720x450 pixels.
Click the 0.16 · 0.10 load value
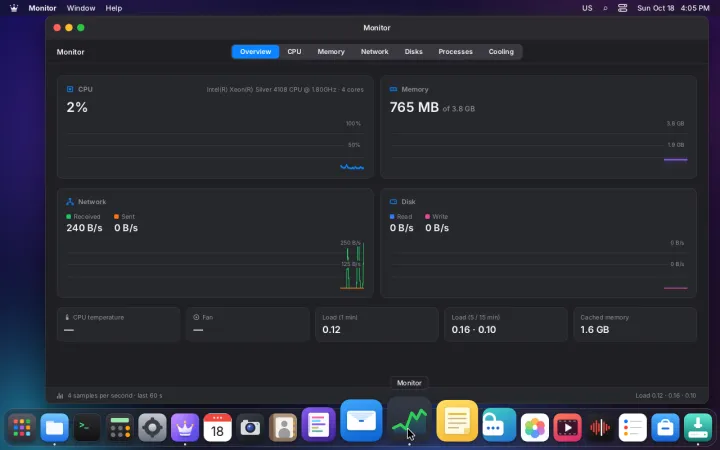pyautogui.click(x=473, y=330)
